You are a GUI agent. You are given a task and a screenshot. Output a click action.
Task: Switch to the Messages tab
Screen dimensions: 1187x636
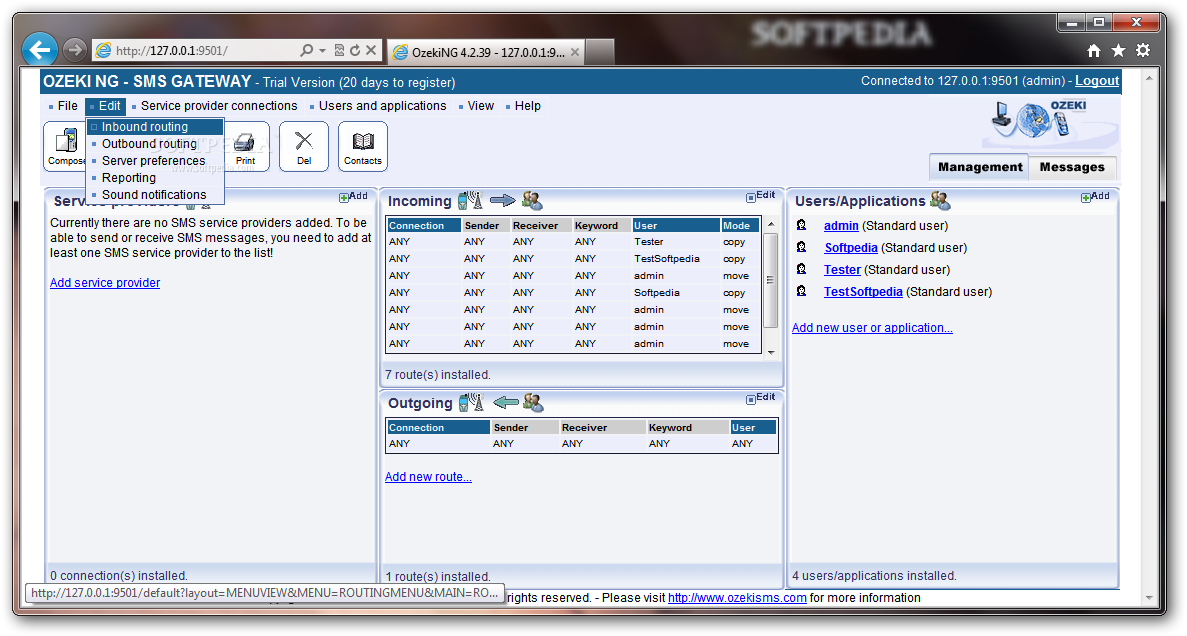point(1072,167)
